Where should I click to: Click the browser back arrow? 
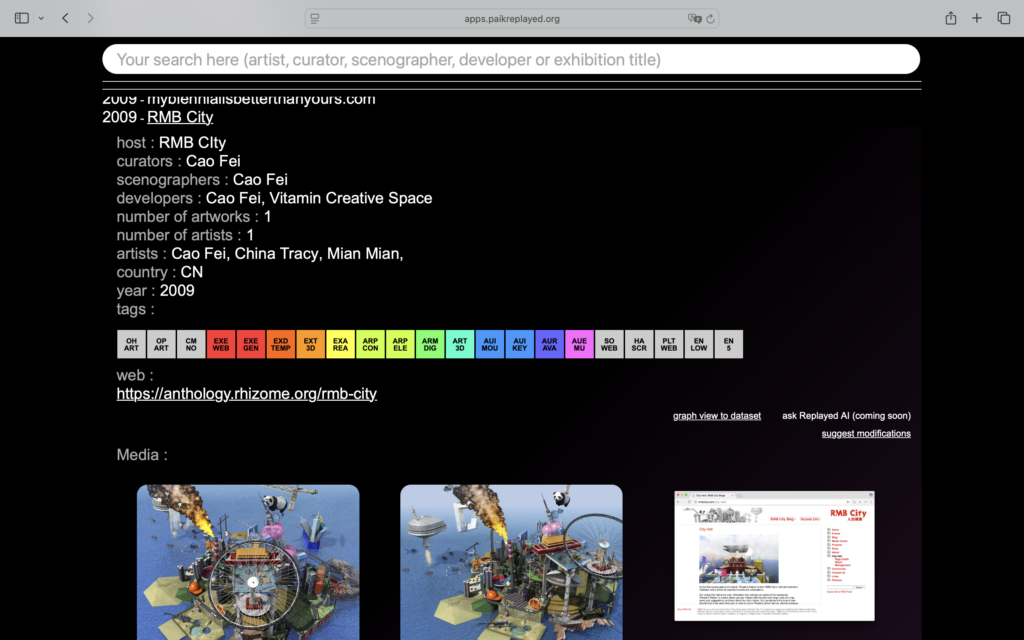(65, 18)
